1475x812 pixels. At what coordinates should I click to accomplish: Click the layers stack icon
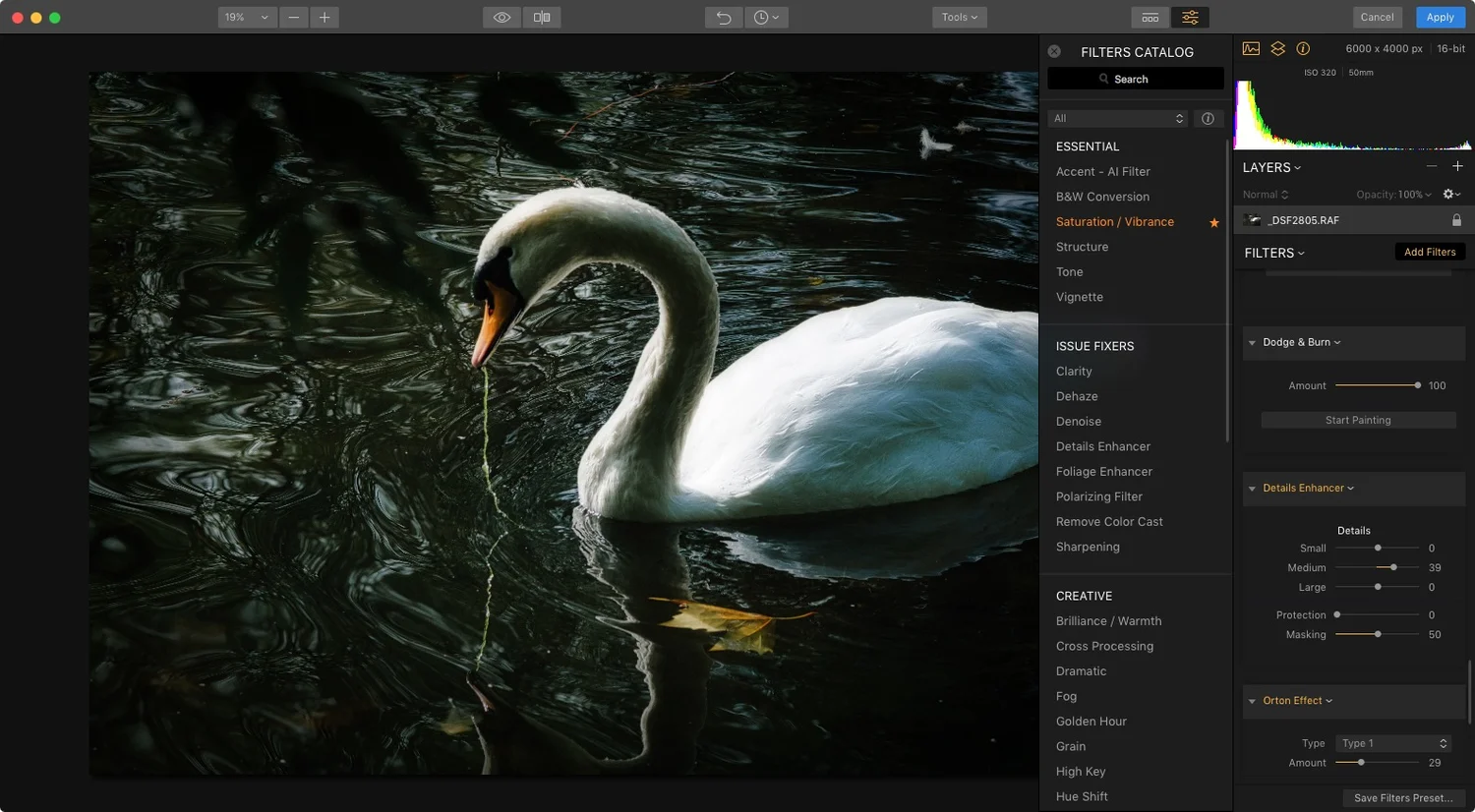click(x=1277, y=48)
